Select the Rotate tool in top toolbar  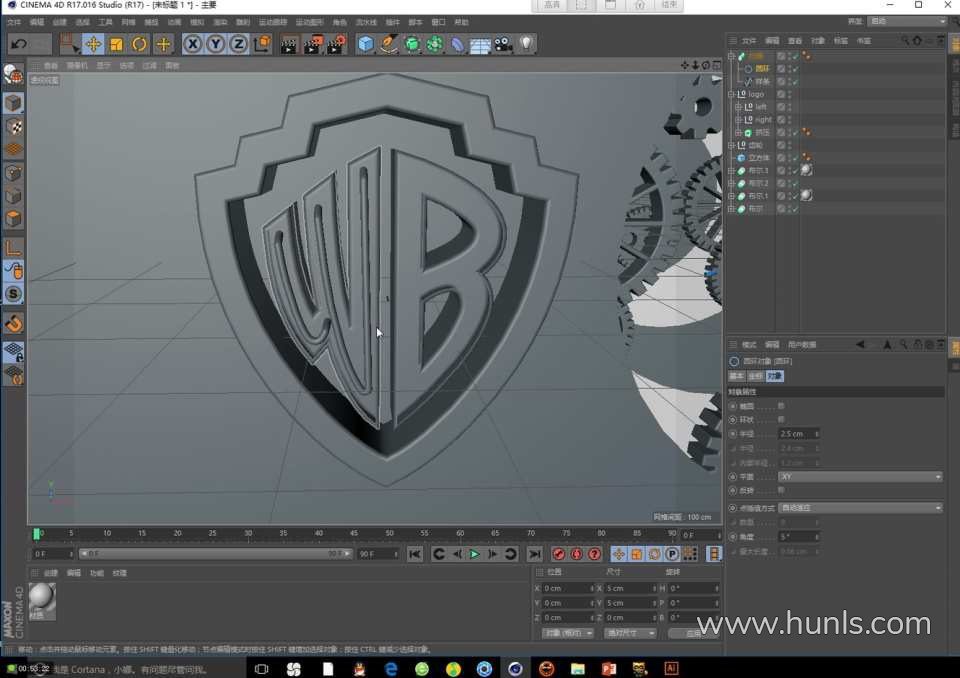(x=140, y=44)
